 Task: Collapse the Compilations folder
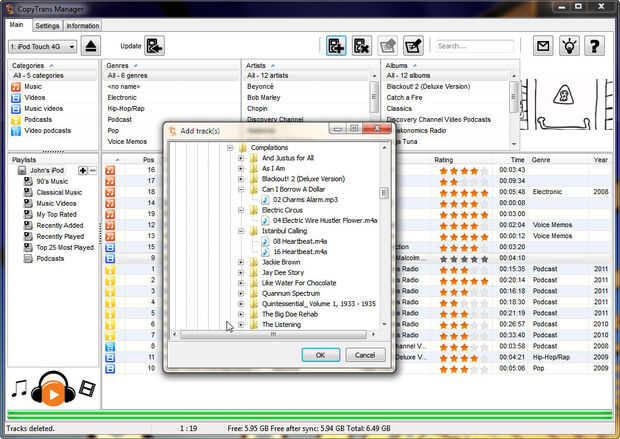[x=230, y=148]
